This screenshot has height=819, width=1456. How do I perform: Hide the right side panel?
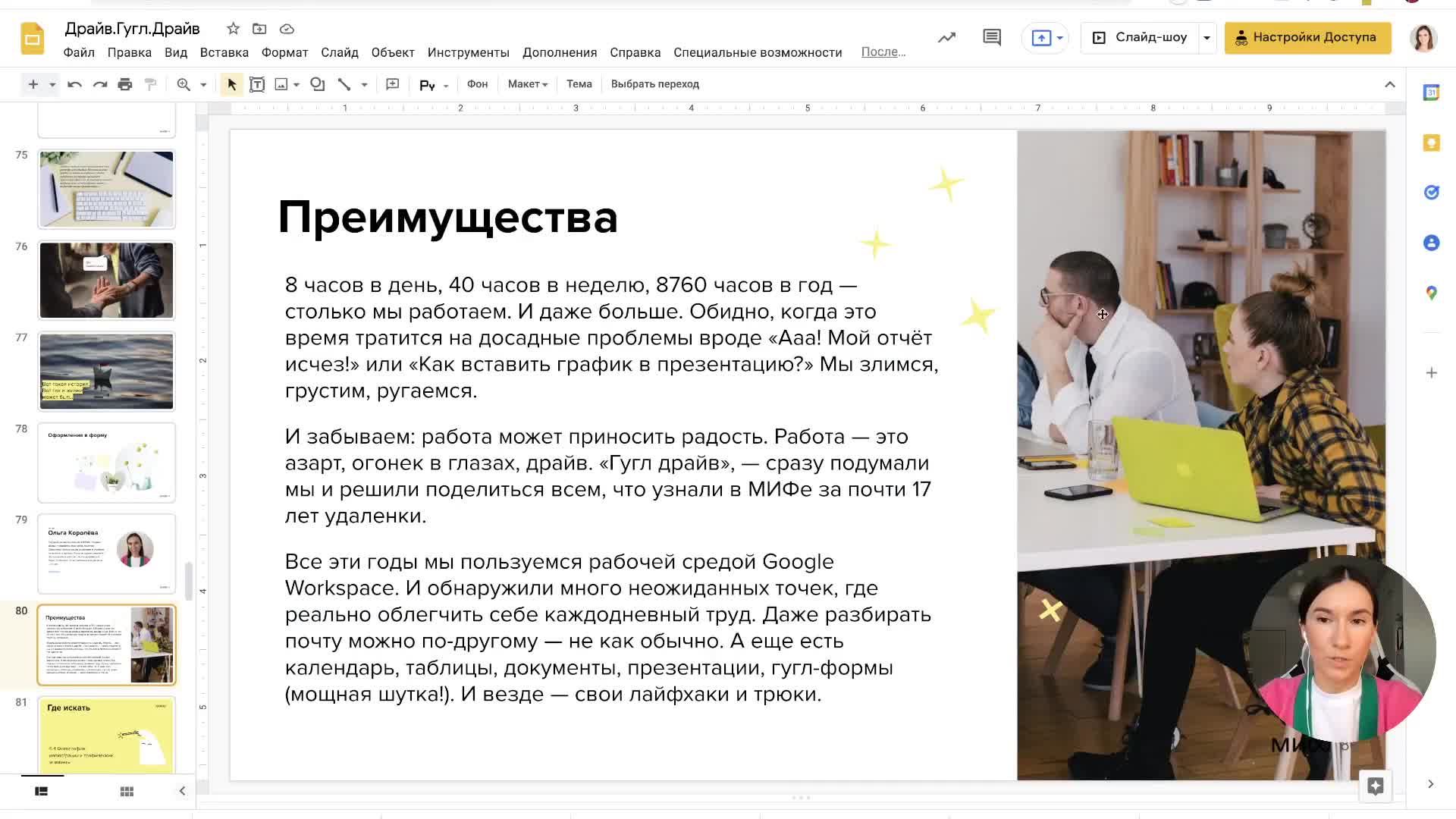[1430, 784]
